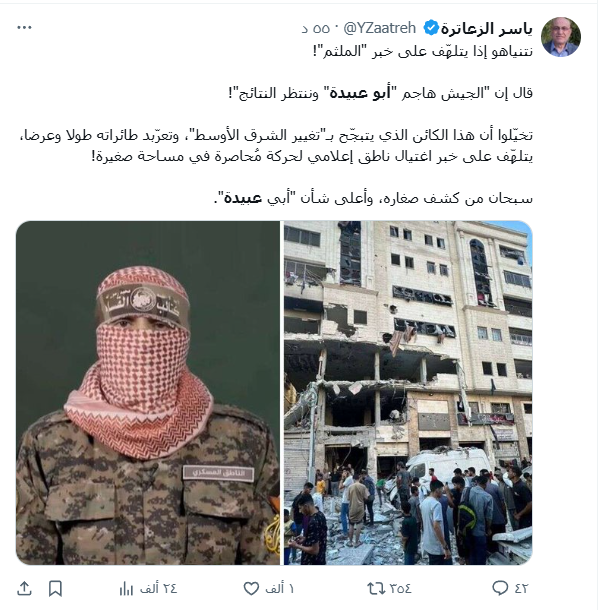Image resolution: width=600 pixels, height=610 pixels.
Task: Open the 55-minute timestamp link
Action: pos(316,28)
